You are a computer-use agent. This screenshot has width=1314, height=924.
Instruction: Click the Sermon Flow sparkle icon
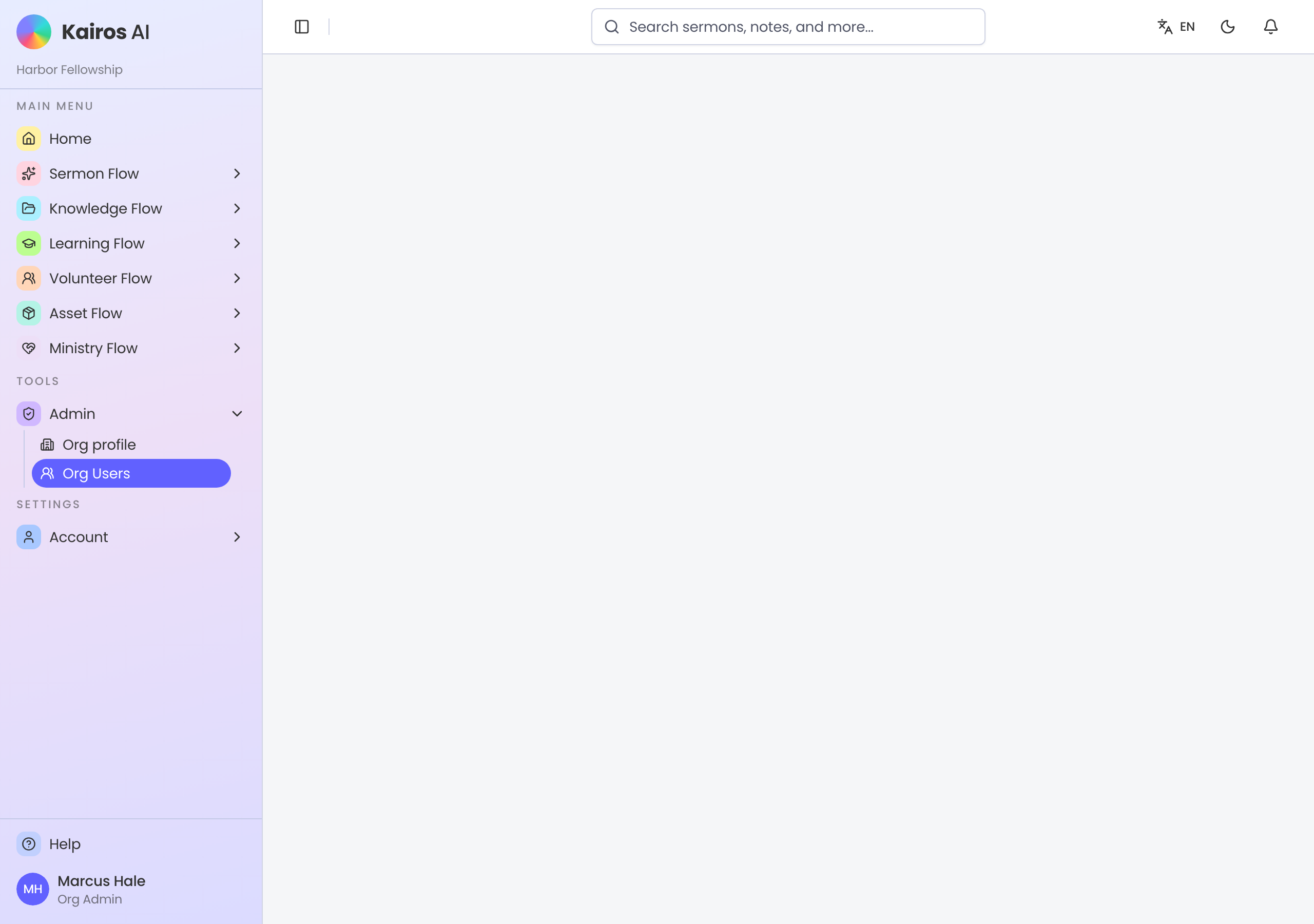pyautogui.click(x=29, y=174)
